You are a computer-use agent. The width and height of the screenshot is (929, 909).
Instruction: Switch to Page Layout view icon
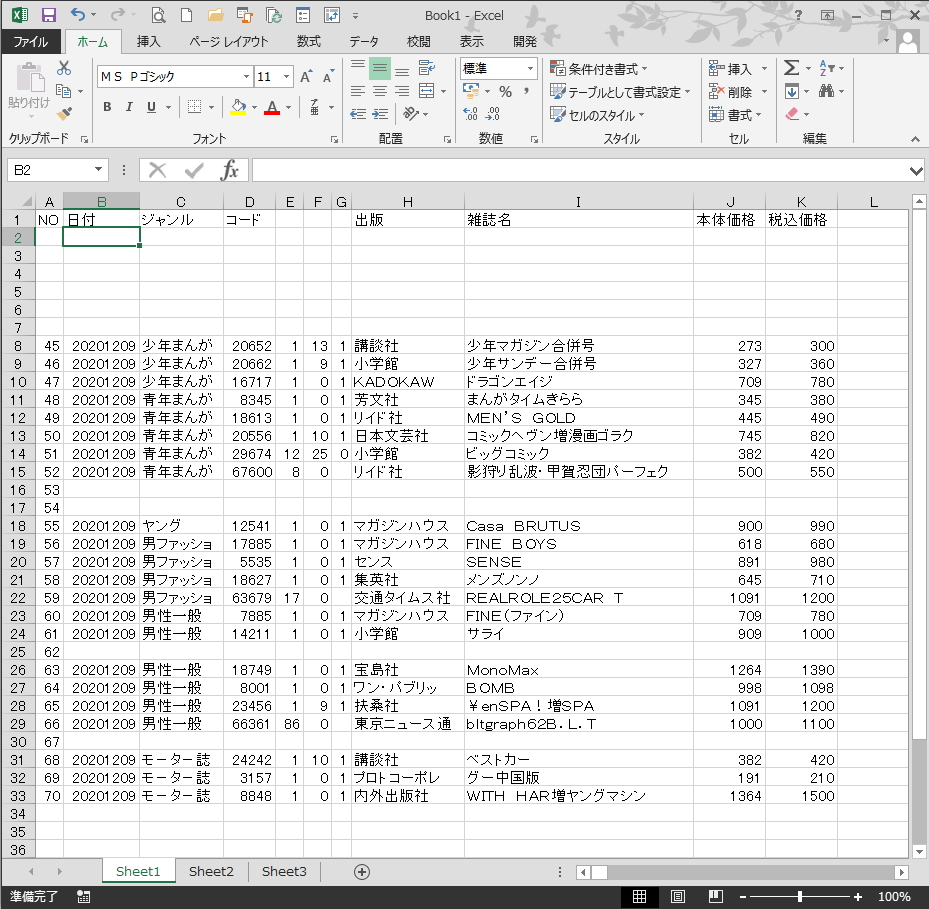(678, 897)
